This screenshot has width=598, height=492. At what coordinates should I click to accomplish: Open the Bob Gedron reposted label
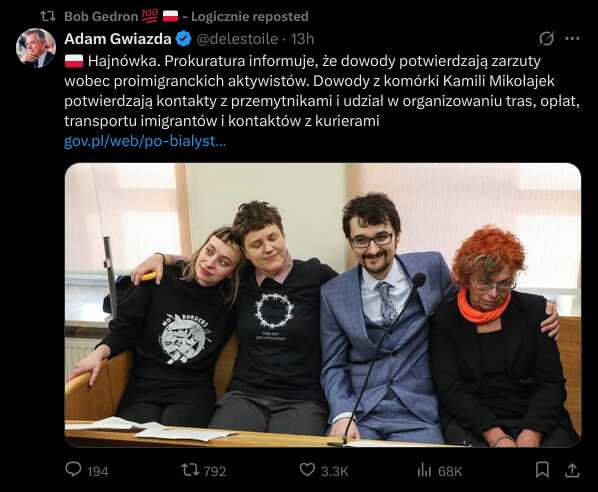pos(186,16)
